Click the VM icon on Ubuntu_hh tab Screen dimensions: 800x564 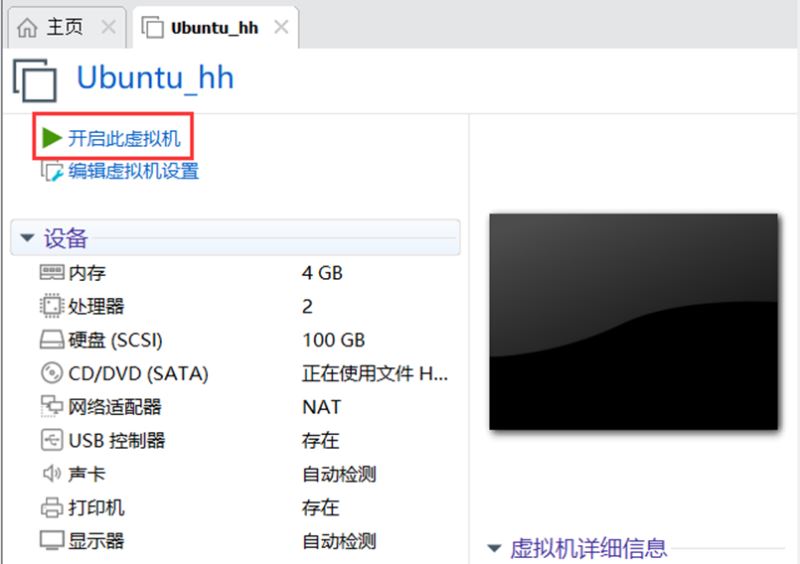[x=152, y=28]
